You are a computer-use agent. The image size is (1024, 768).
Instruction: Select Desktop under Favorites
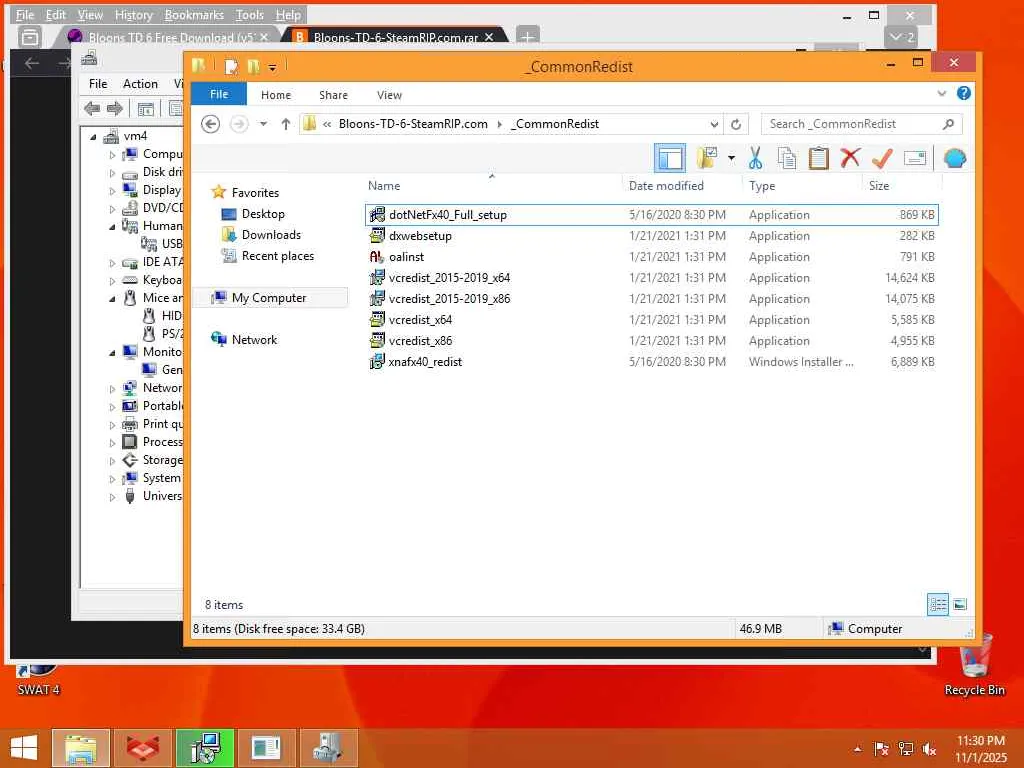pyautogui.click(x=263, y=214)
